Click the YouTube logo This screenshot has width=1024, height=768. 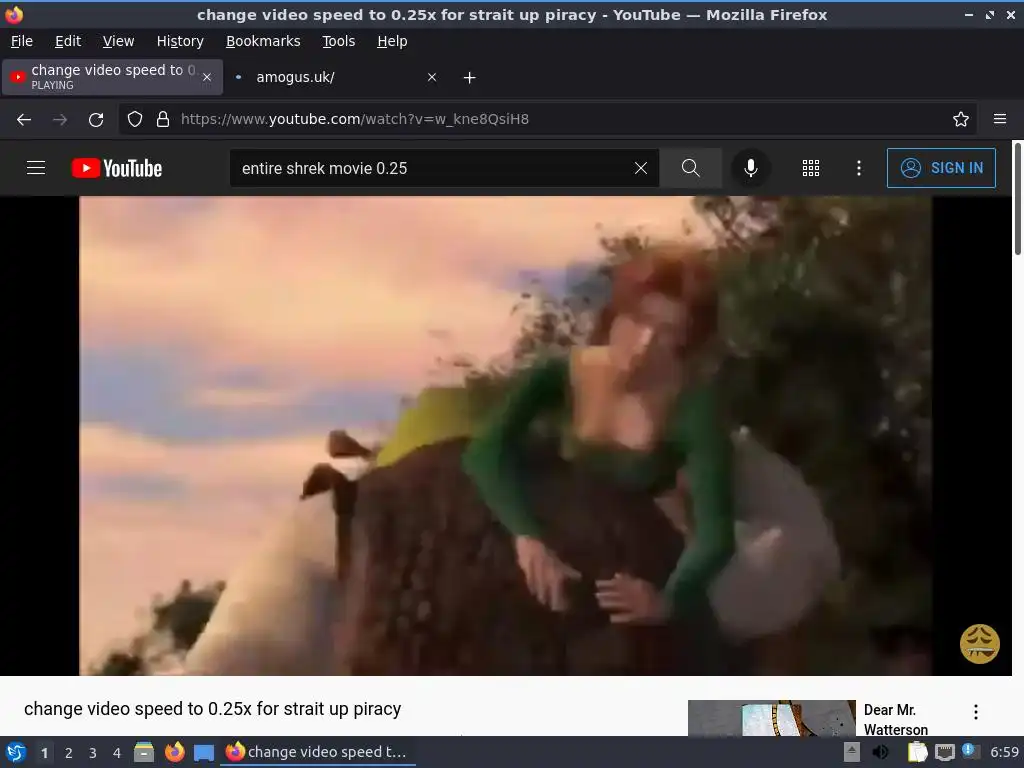click(117, 168)
